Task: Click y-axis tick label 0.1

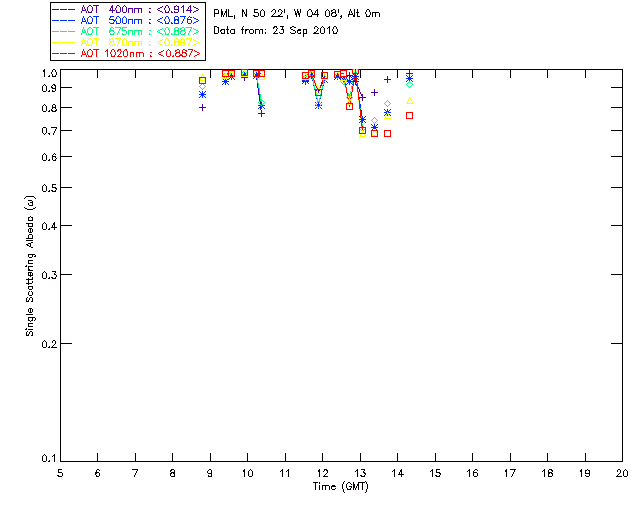Action: (x=49, y=459)
